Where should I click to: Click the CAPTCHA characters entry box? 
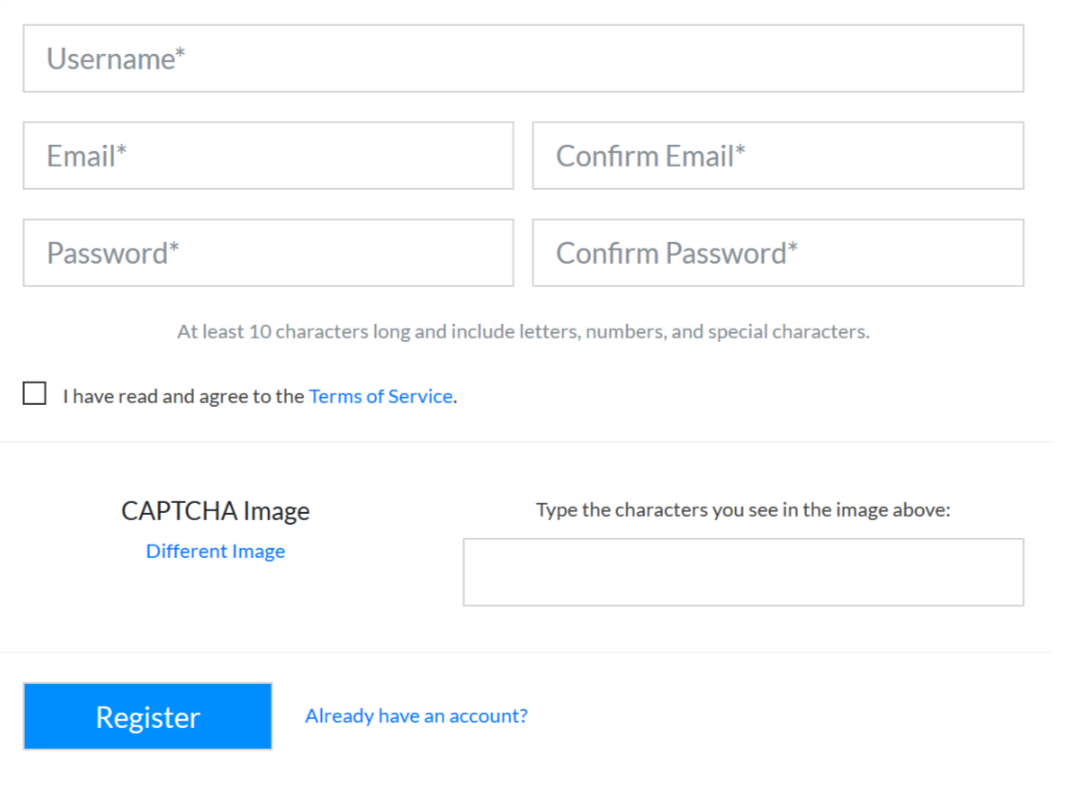(743, 573)
